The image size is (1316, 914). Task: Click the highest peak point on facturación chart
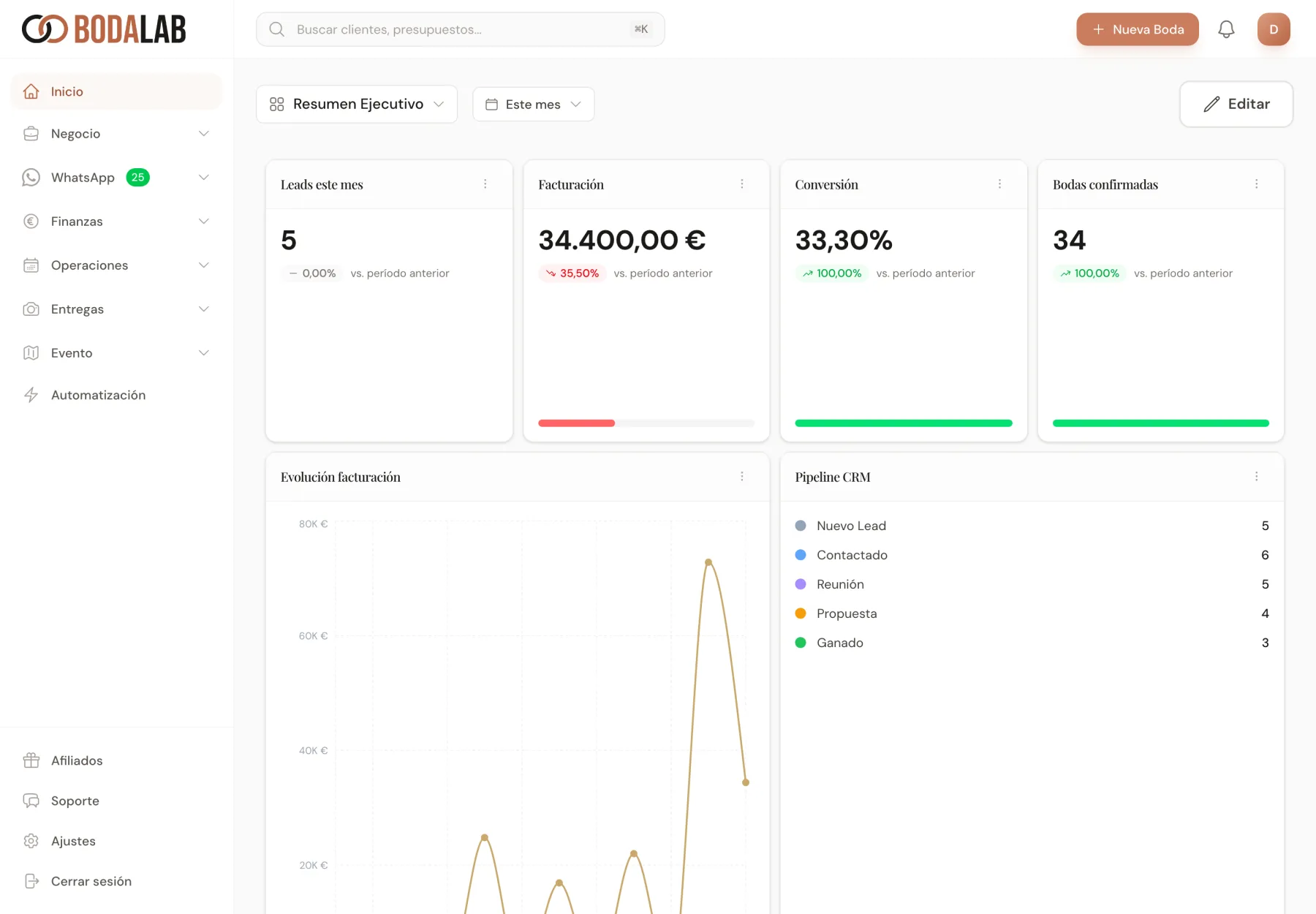(x=708, y=562)
